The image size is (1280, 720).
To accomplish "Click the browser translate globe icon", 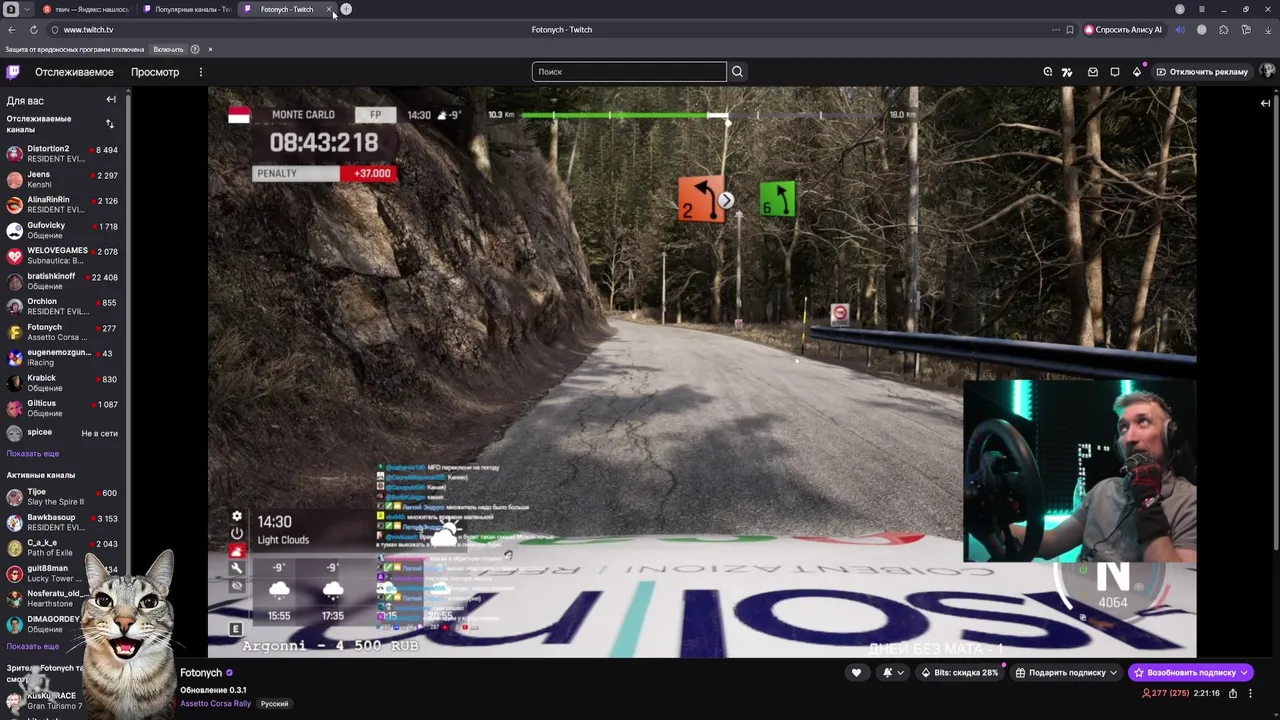I will coord(1201,30).
